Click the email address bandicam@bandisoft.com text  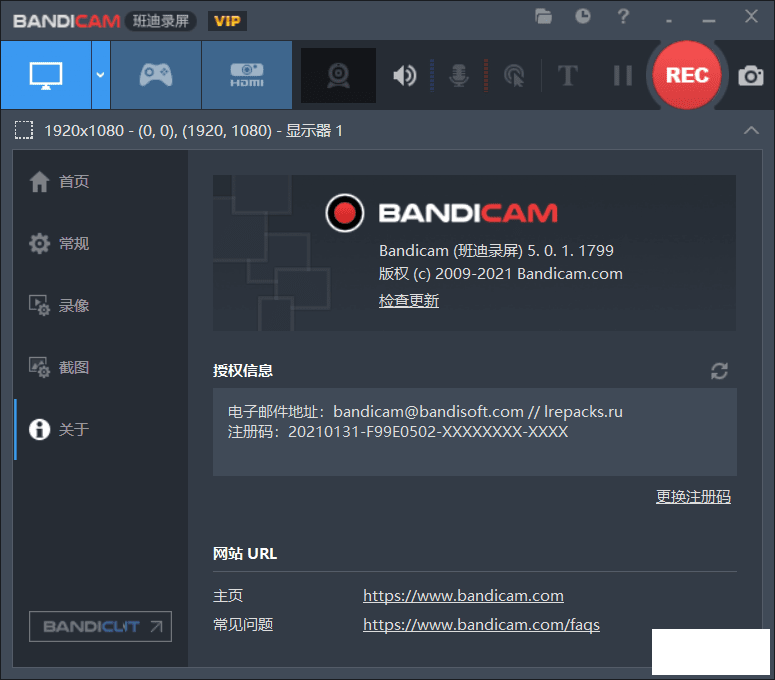tap(428, 412)
